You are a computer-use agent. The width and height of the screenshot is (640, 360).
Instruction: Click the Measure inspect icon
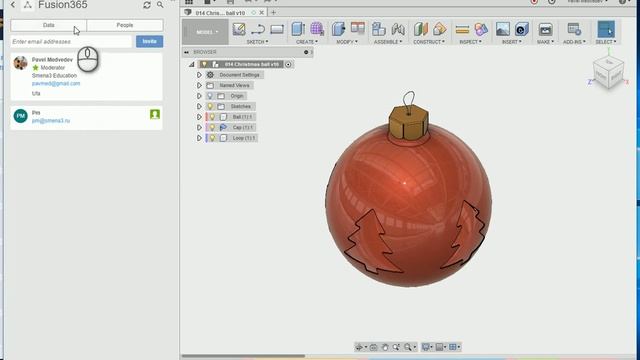click(x=462, y=29)
